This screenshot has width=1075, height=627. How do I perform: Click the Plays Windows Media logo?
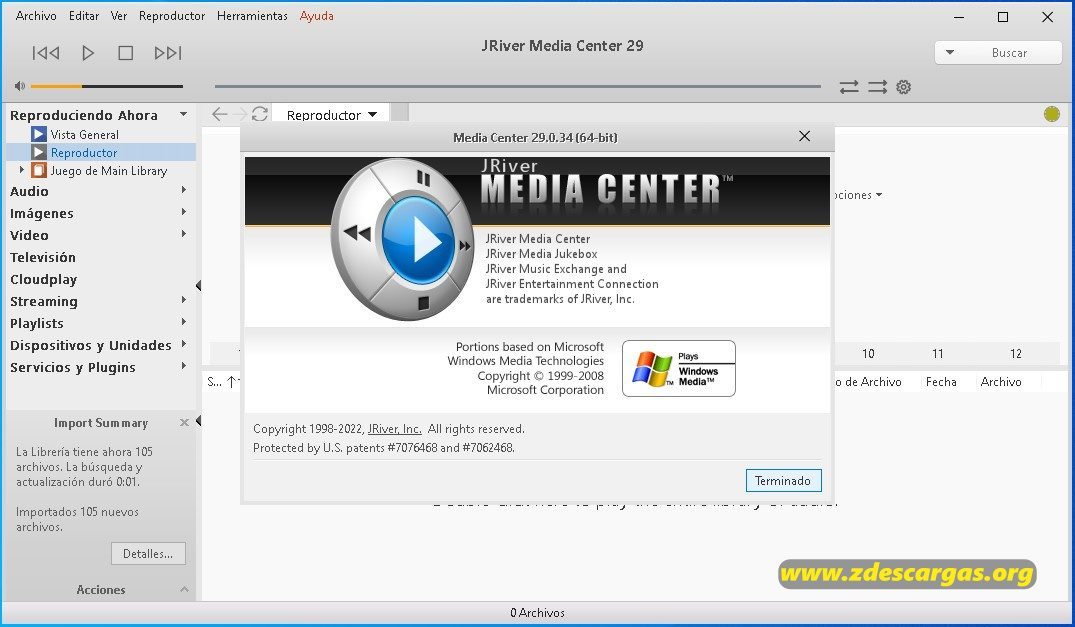tap(679, 369)
